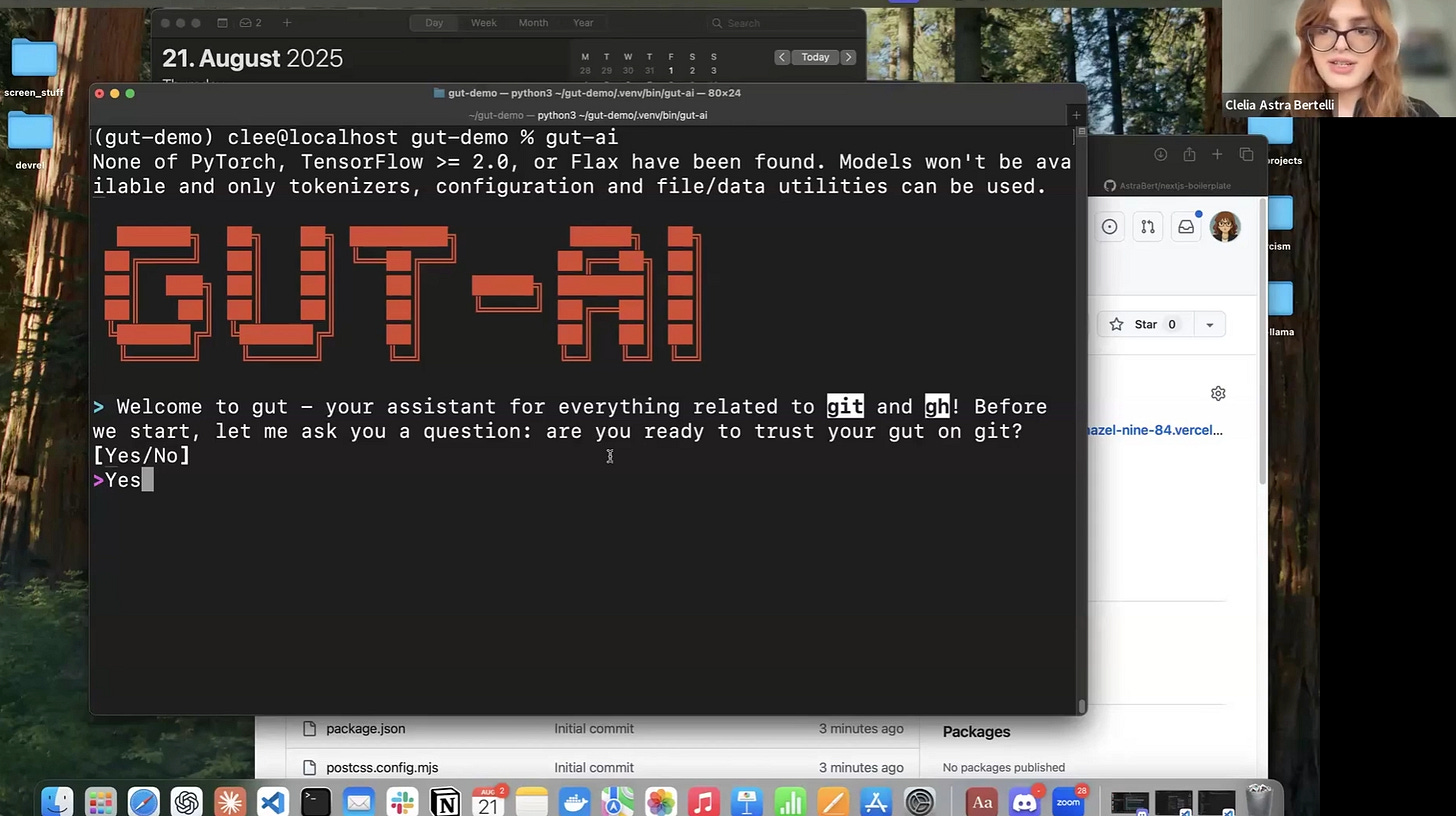Open Launchpad from the Dock

coord(100,802)
